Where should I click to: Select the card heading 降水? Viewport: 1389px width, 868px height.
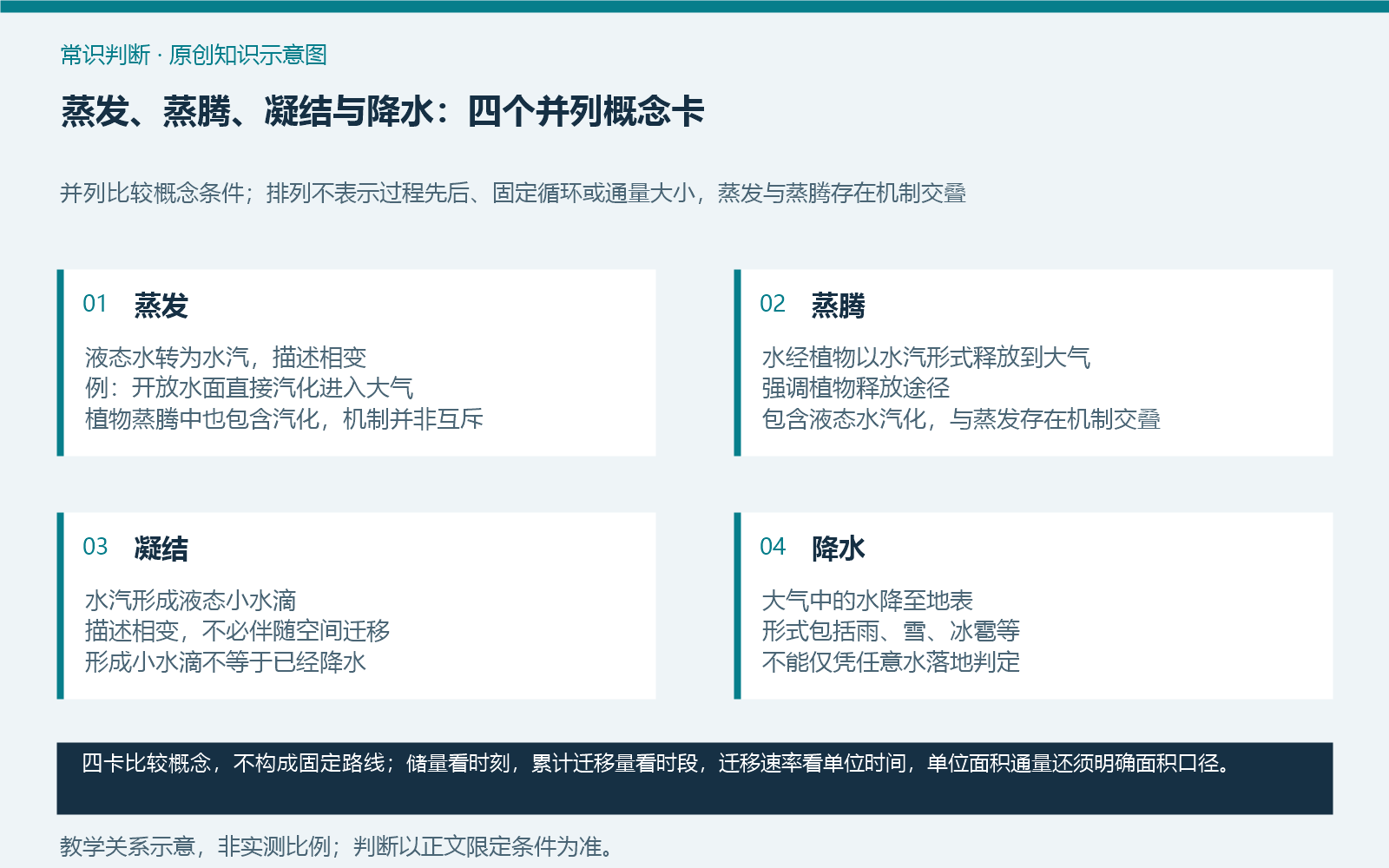point(838,549)
